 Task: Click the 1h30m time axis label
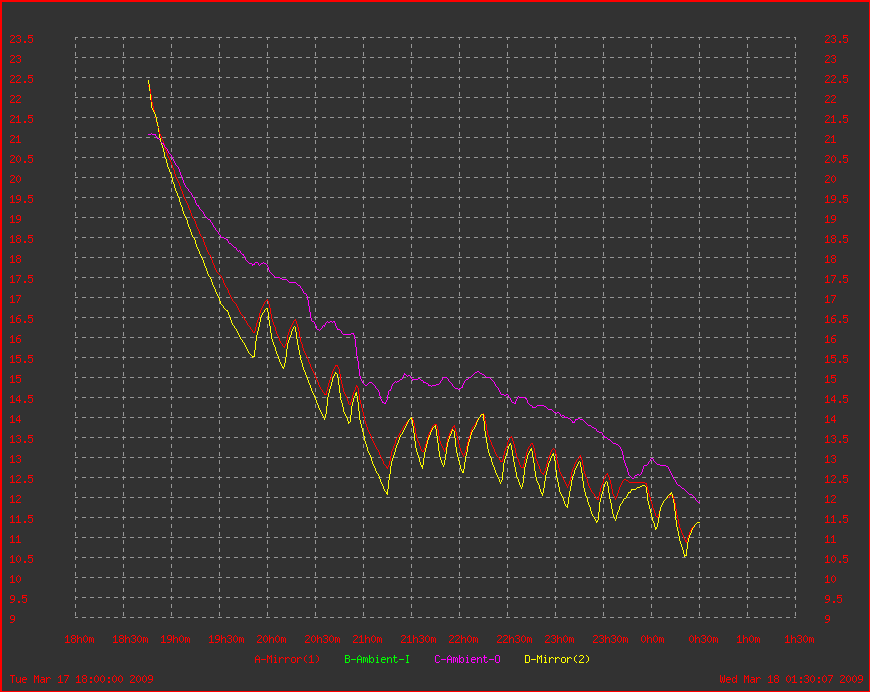pos(800,639)
